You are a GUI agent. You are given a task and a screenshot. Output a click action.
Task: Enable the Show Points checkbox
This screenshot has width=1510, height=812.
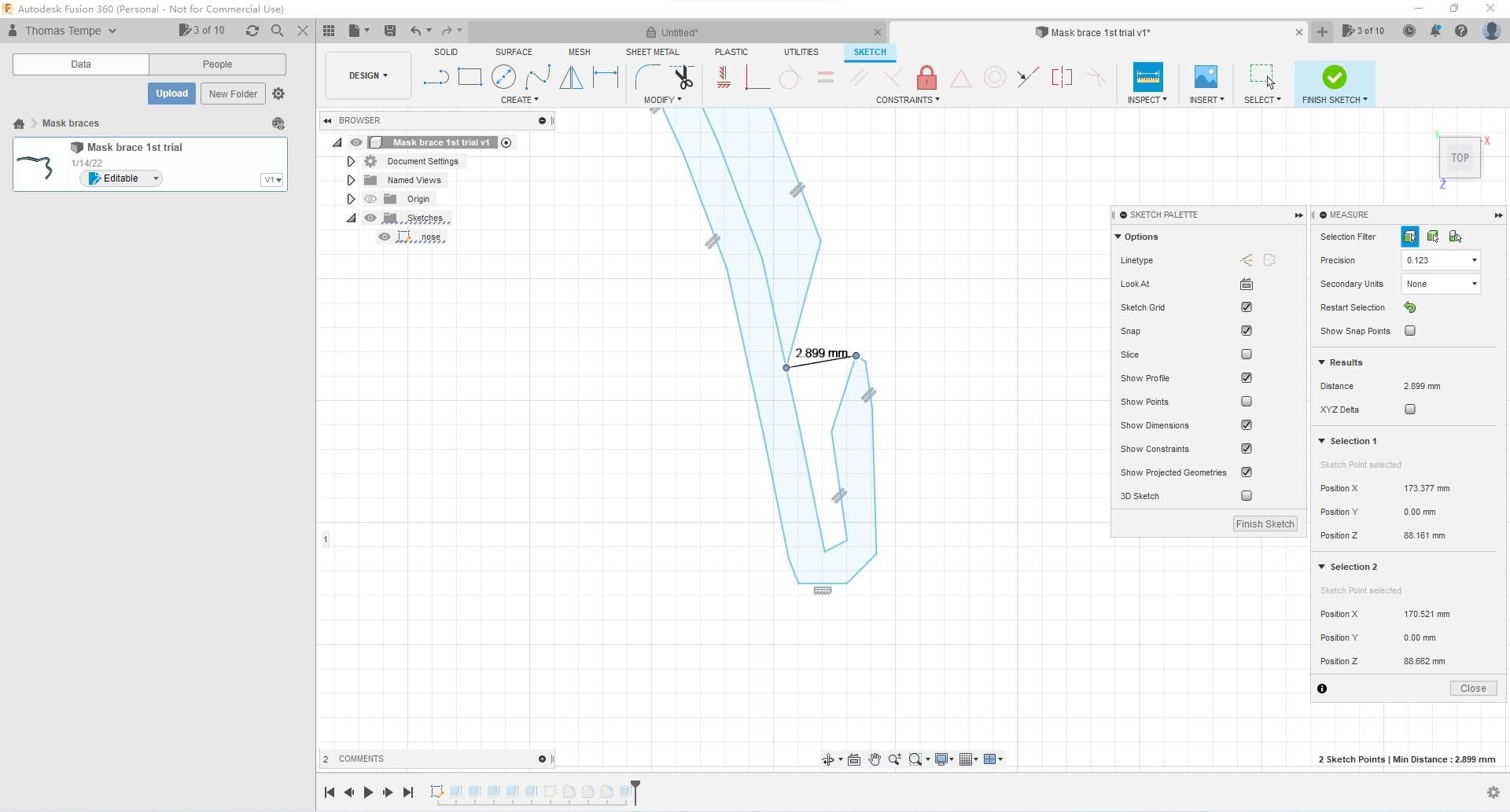click(1247, 402)
